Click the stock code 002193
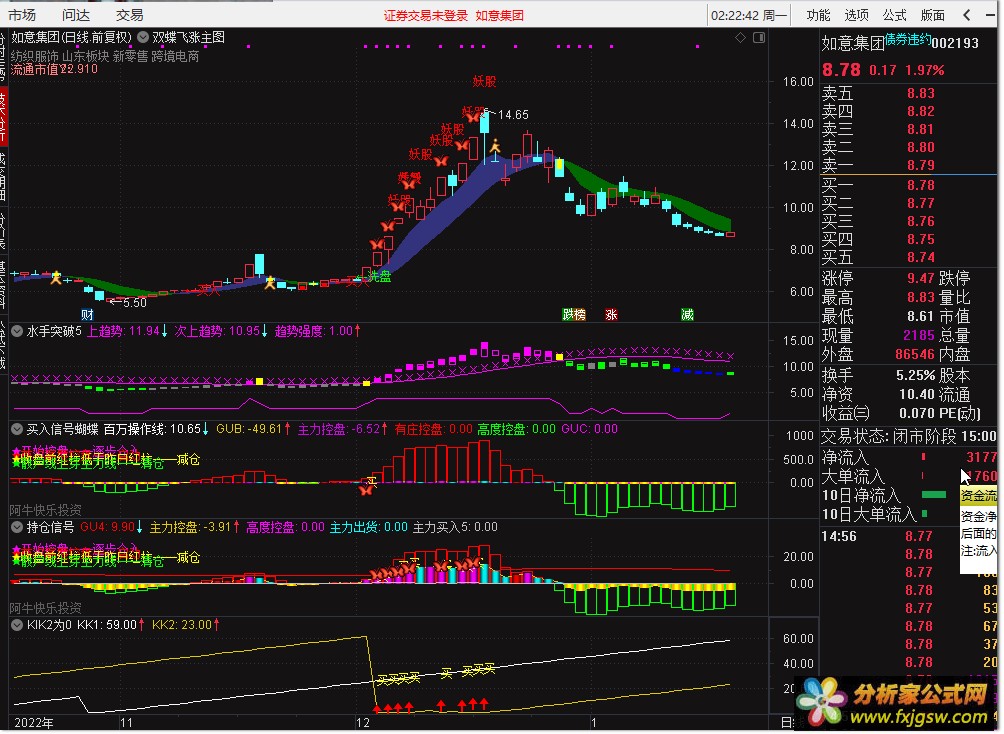Viewport: 1004px width, 734px height. tap(955, 44)
